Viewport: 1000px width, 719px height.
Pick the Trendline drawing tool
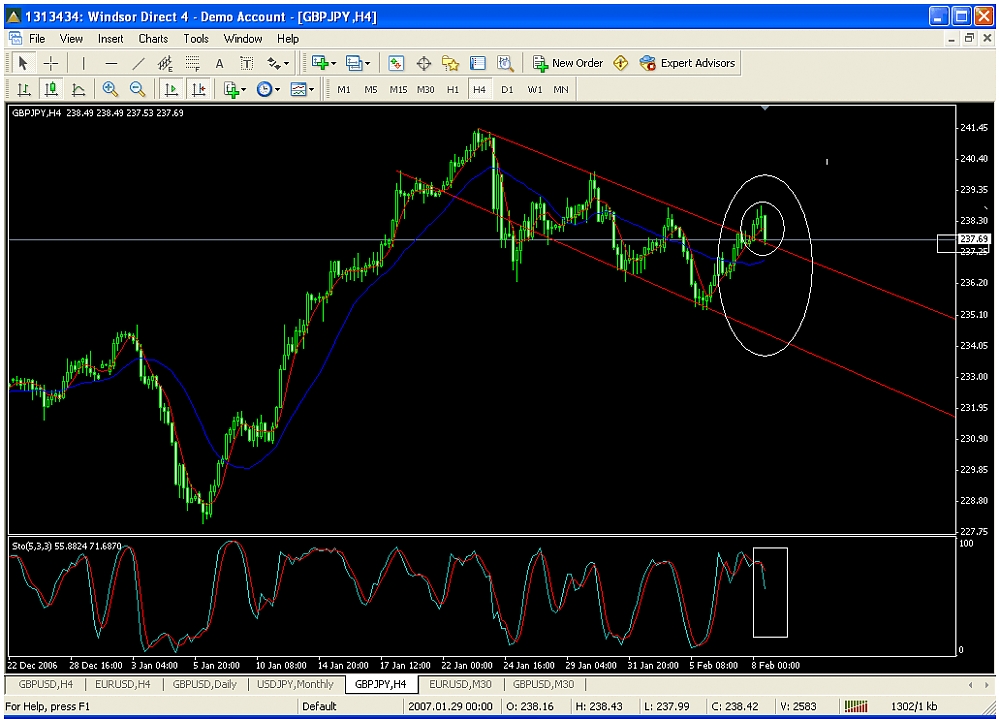pyautogui.click(x=139, y=63)
